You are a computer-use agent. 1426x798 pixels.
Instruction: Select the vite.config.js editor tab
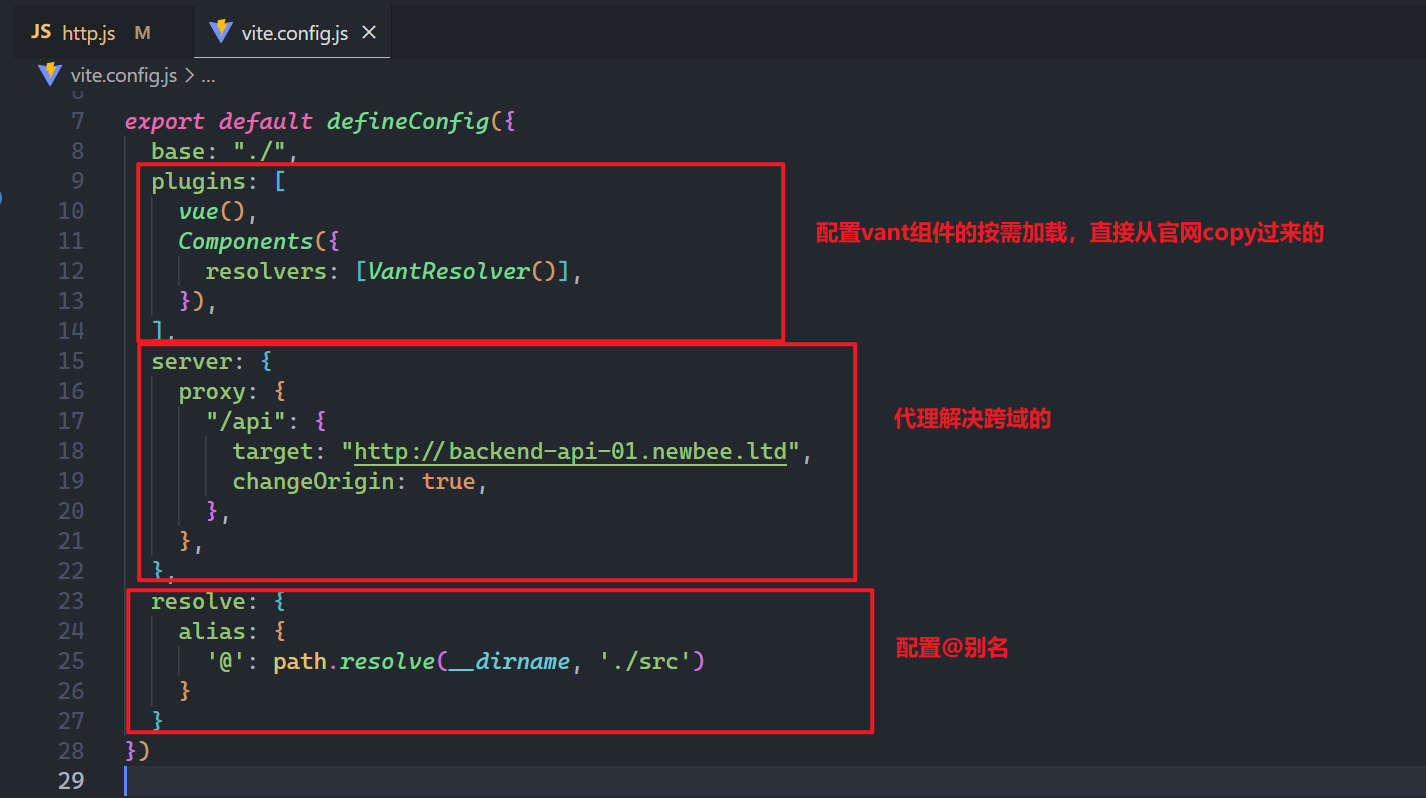tap(291, 33)
